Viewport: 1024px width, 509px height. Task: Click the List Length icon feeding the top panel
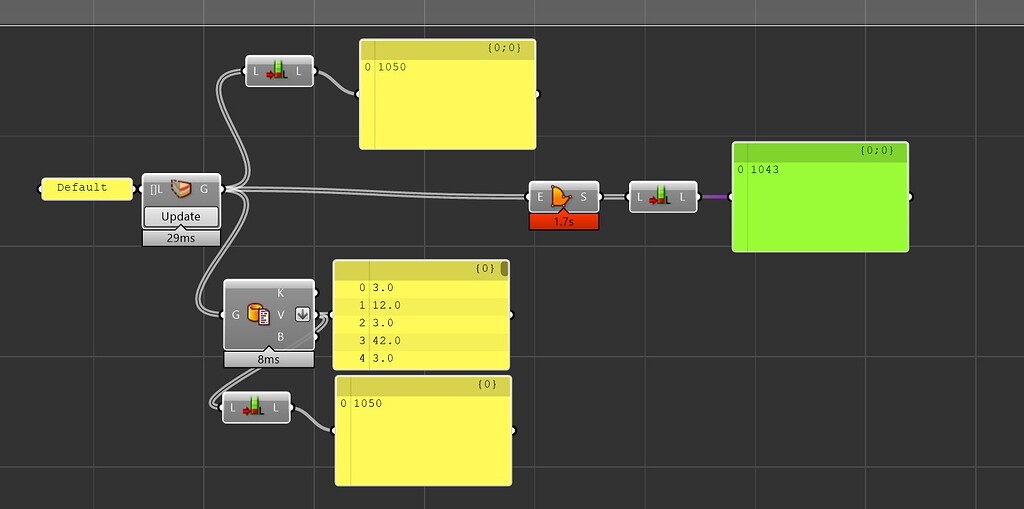click(x=279, y=72)
